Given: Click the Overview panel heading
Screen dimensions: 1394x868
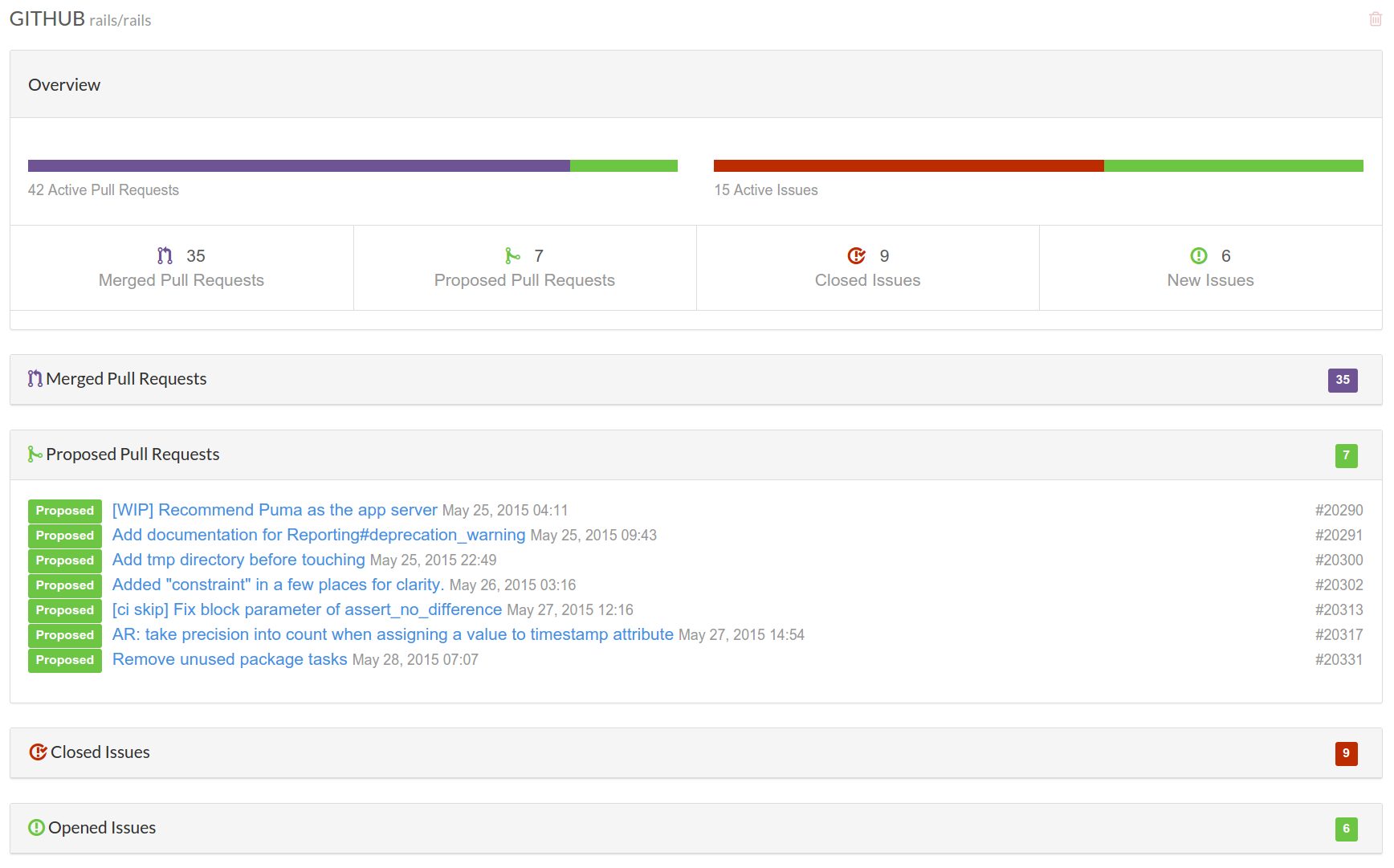Looking at the screenshot, I should tap(64, 84).
